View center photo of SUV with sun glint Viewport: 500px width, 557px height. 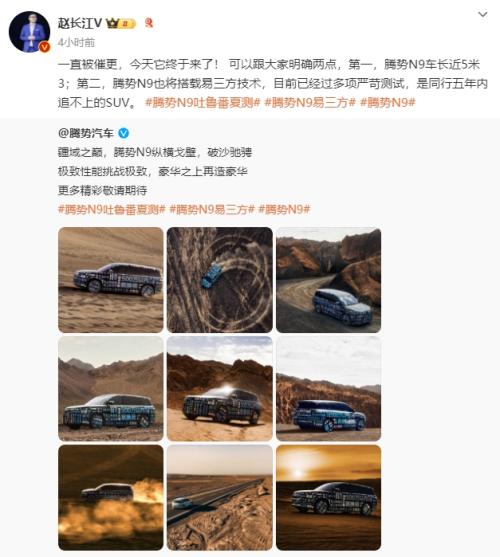point(220,389)
